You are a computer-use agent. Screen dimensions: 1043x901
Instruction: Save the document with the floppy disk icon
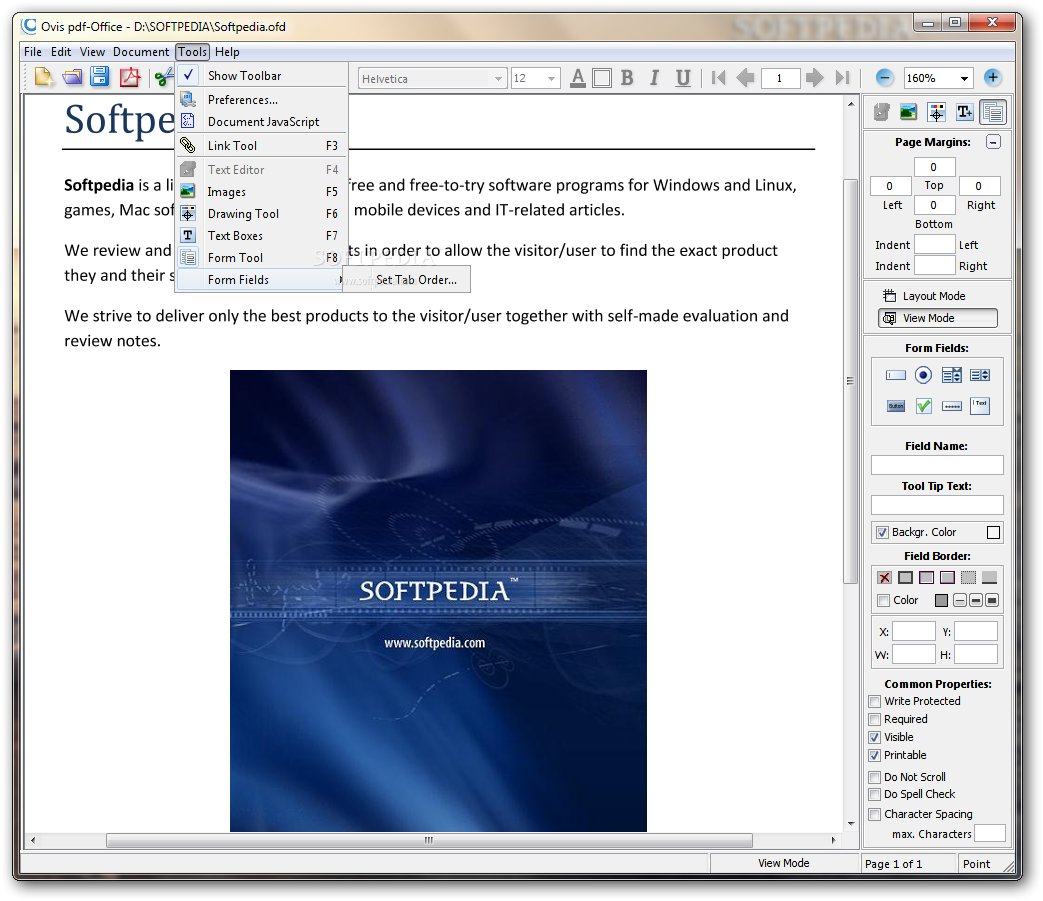pos(100,77)
